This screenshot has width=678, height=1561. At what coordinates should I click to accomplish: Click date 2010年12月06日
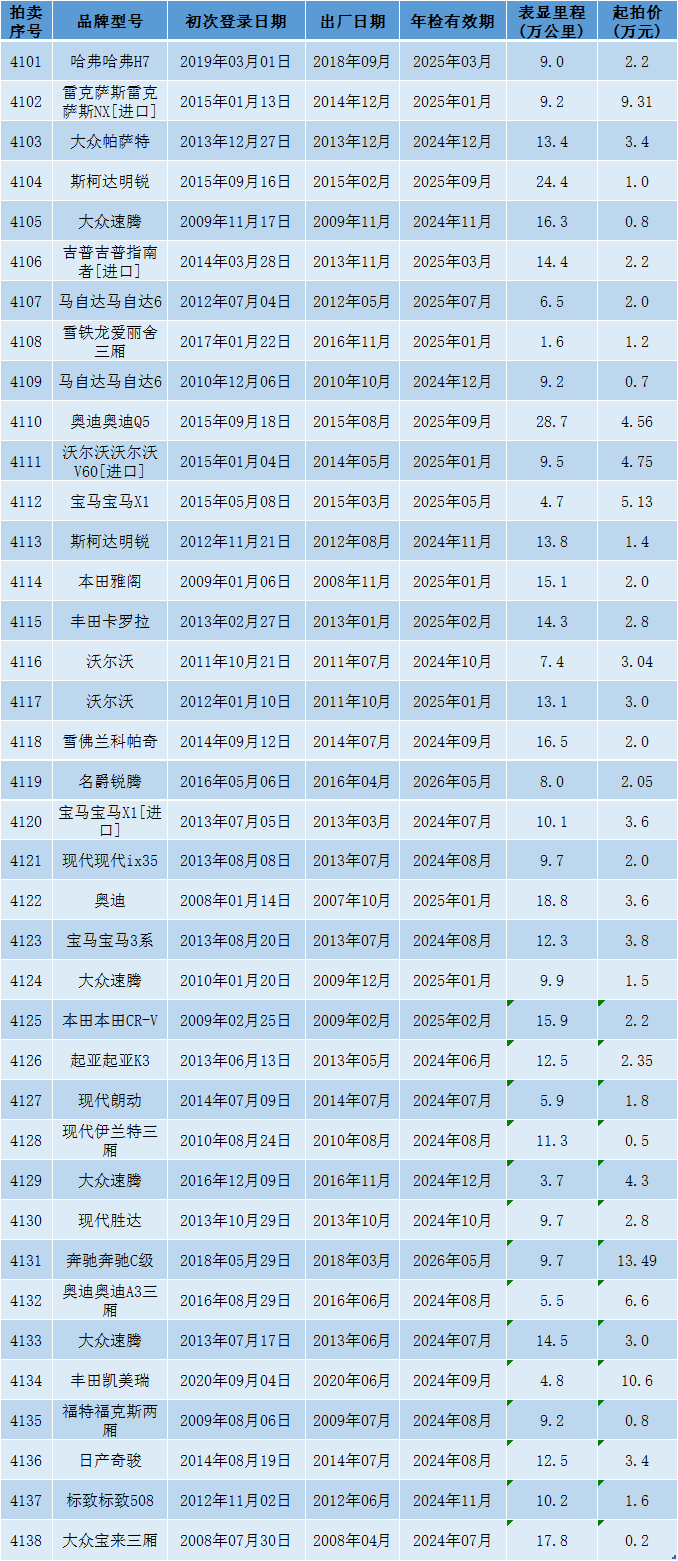click(x=235, y=382)
